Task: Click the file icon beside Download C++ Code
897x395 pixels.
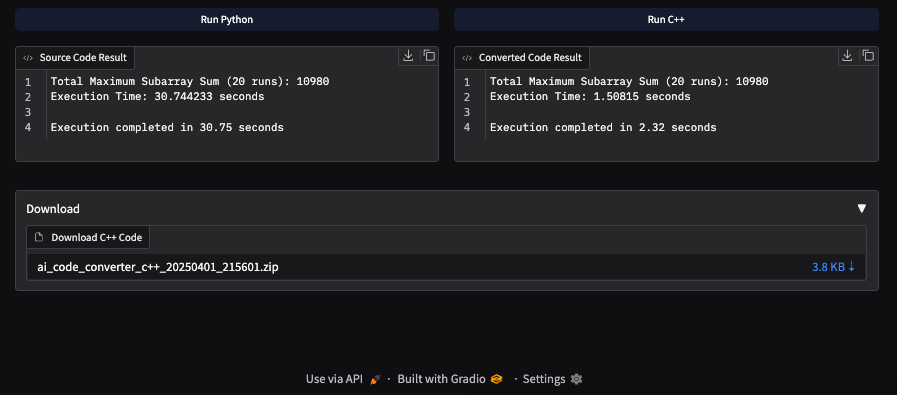Action: (x=39, y=237)
